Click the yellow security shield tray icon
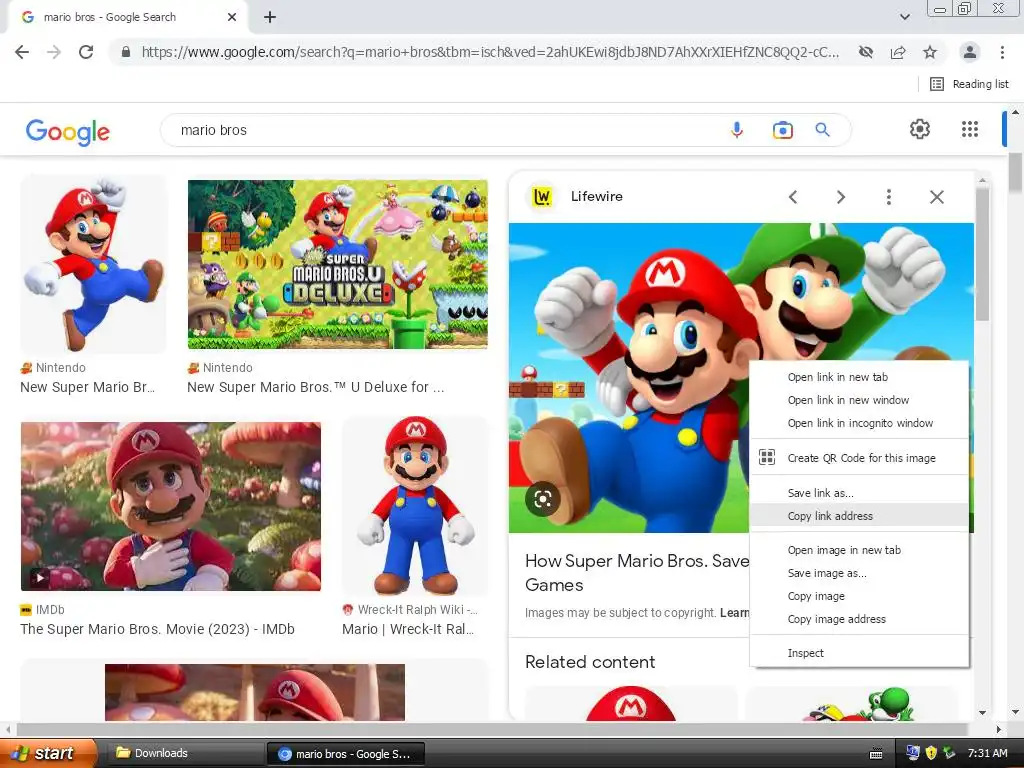 pos(931,754)
